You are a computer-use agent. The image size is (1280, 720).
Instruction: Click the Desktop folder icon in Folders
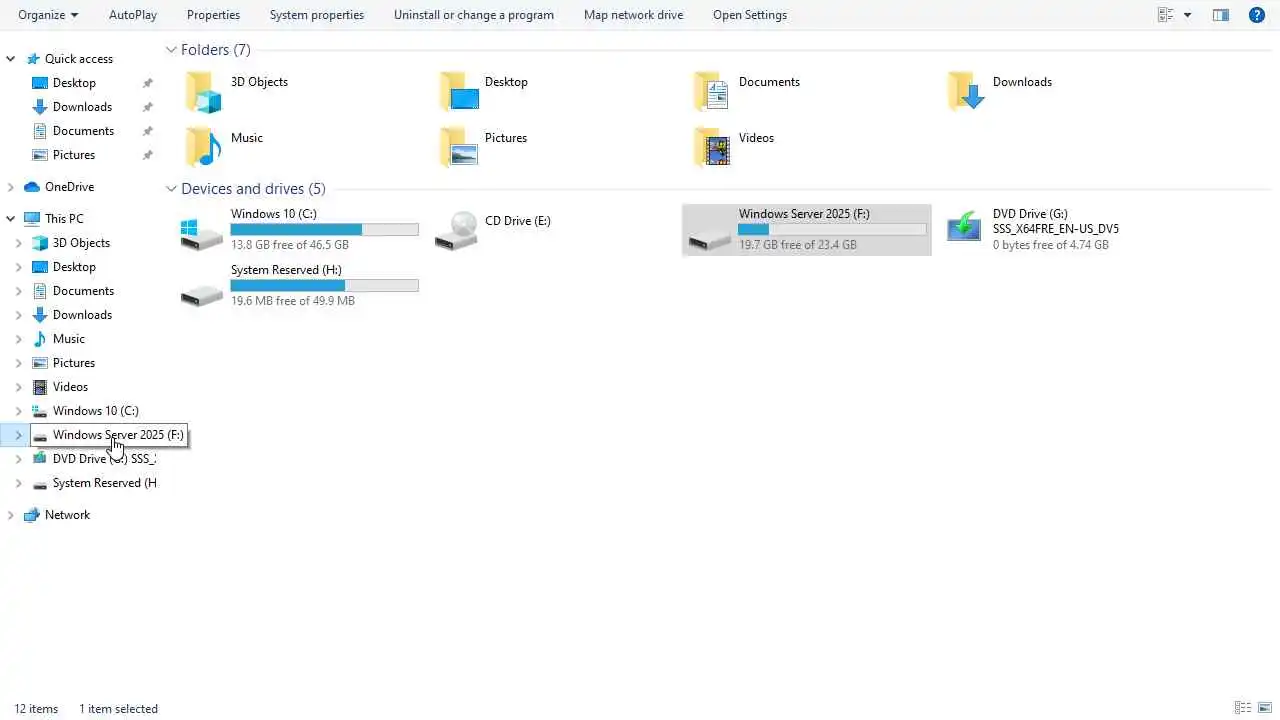[459, 92]
